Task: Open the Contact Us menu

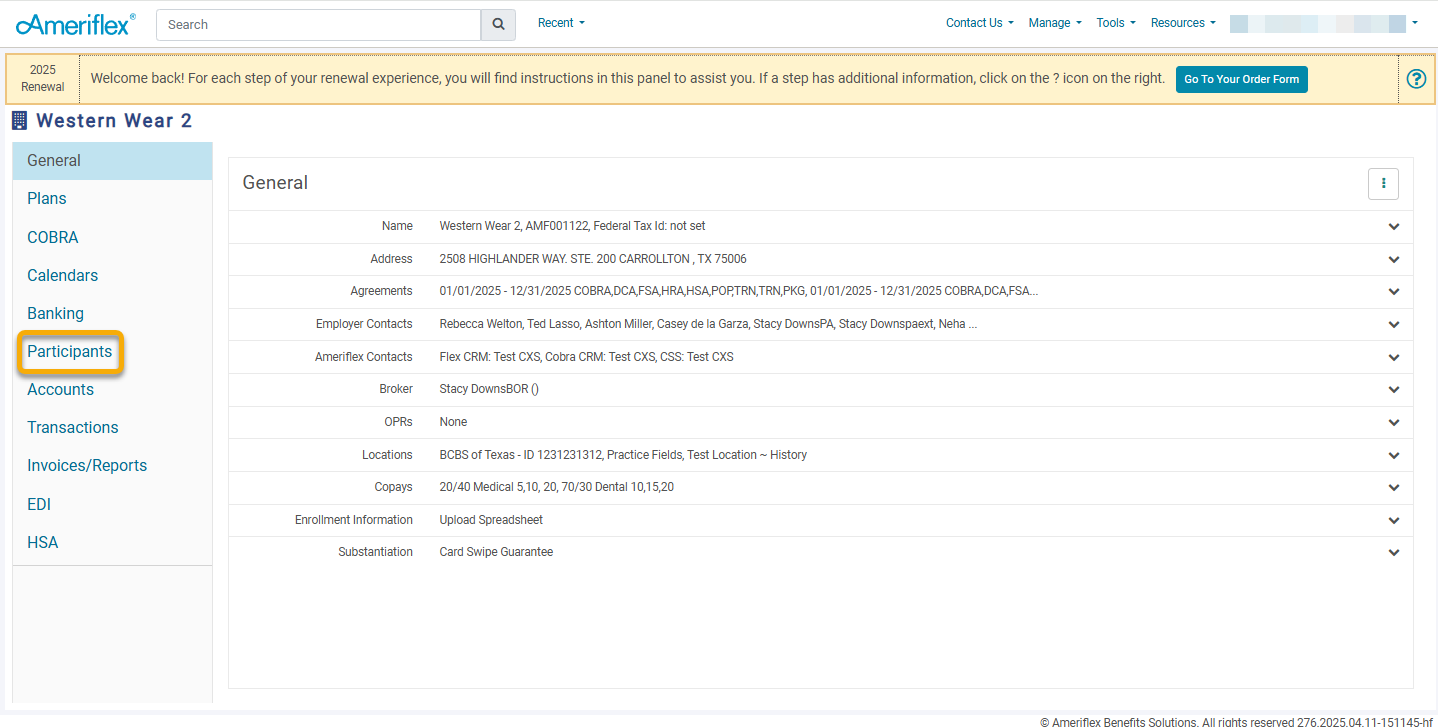Action: [979, 23]
